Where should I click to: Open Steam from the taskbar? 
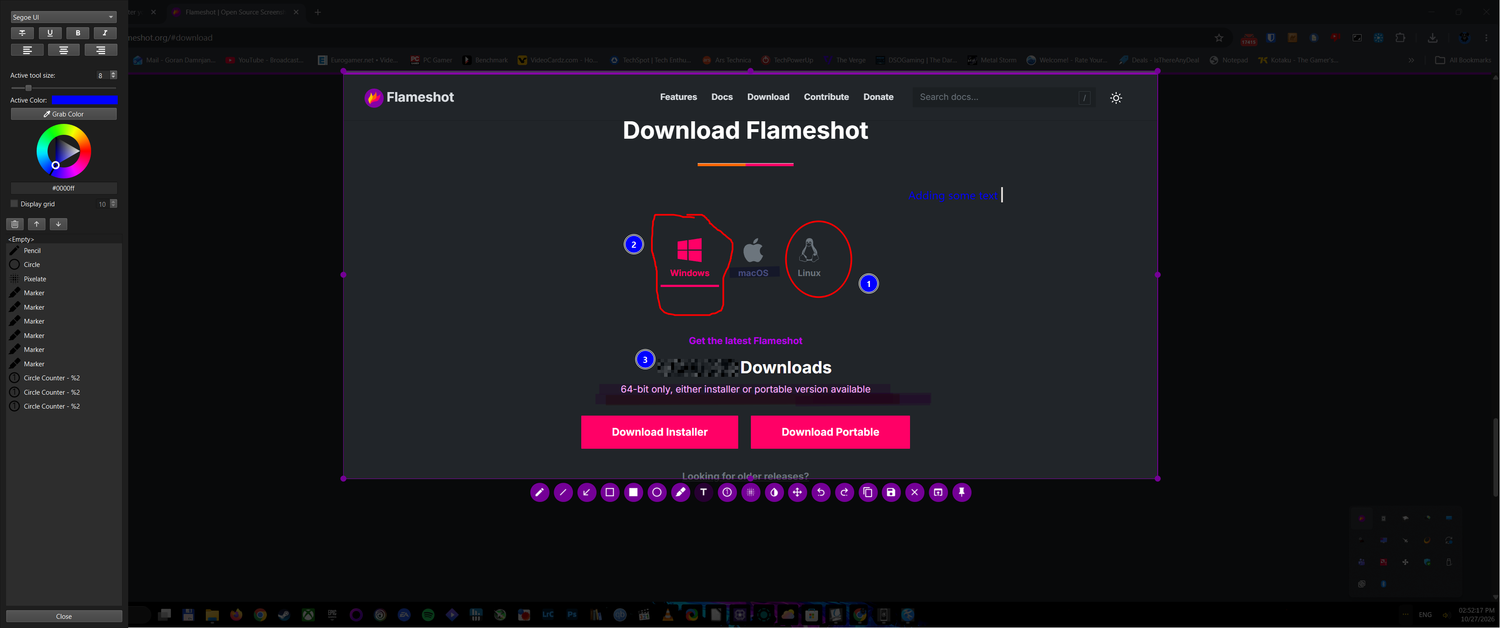[x=284, y=615]
